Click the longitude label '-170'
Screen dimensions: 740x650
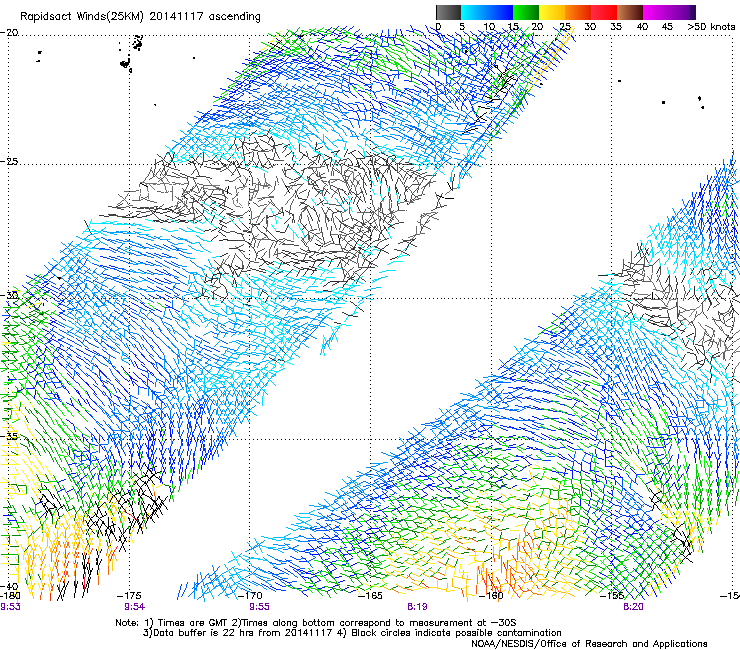(250, 596)
